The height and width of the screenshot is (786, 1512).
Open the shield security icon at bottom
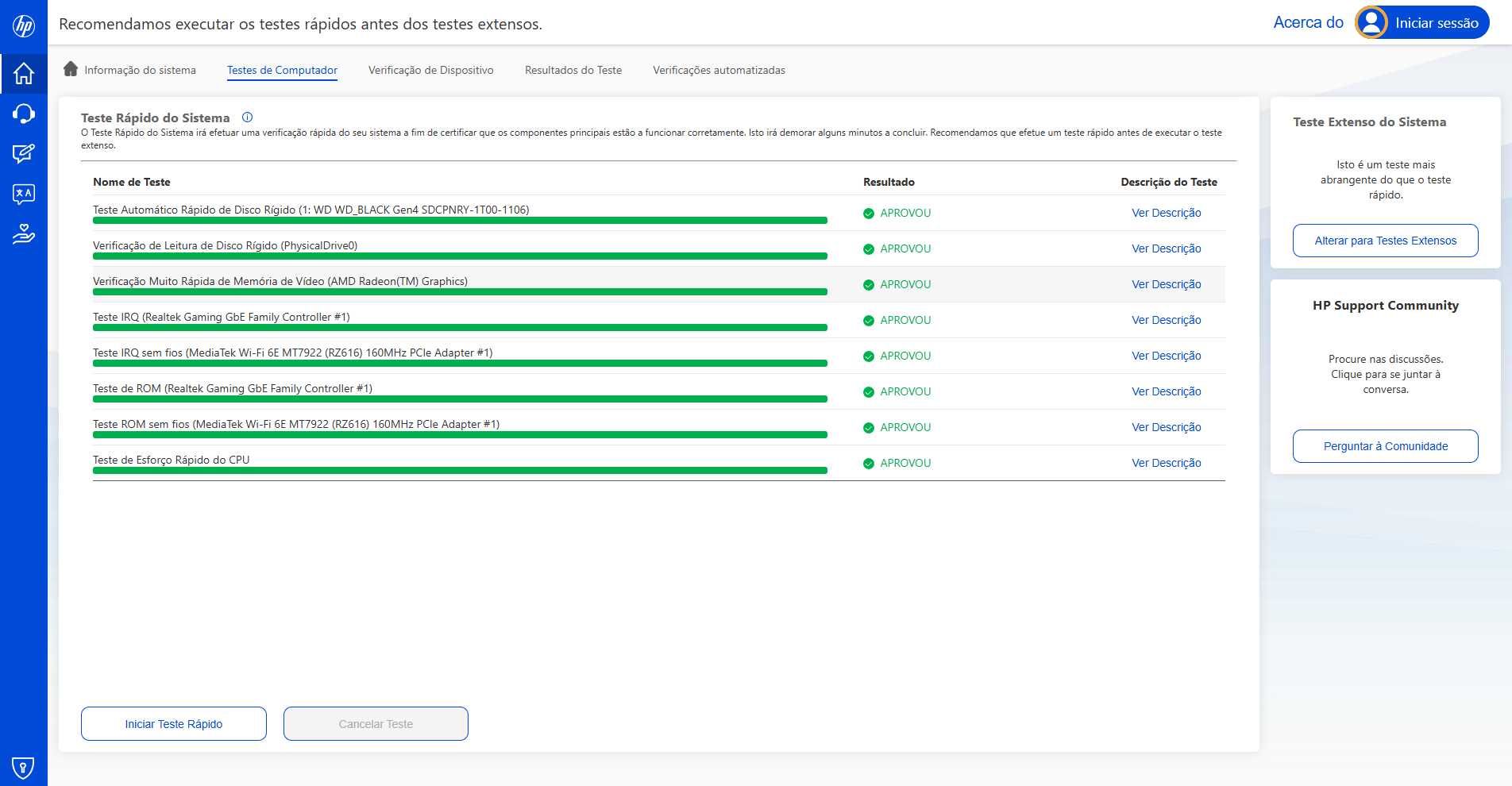(24, 767)
